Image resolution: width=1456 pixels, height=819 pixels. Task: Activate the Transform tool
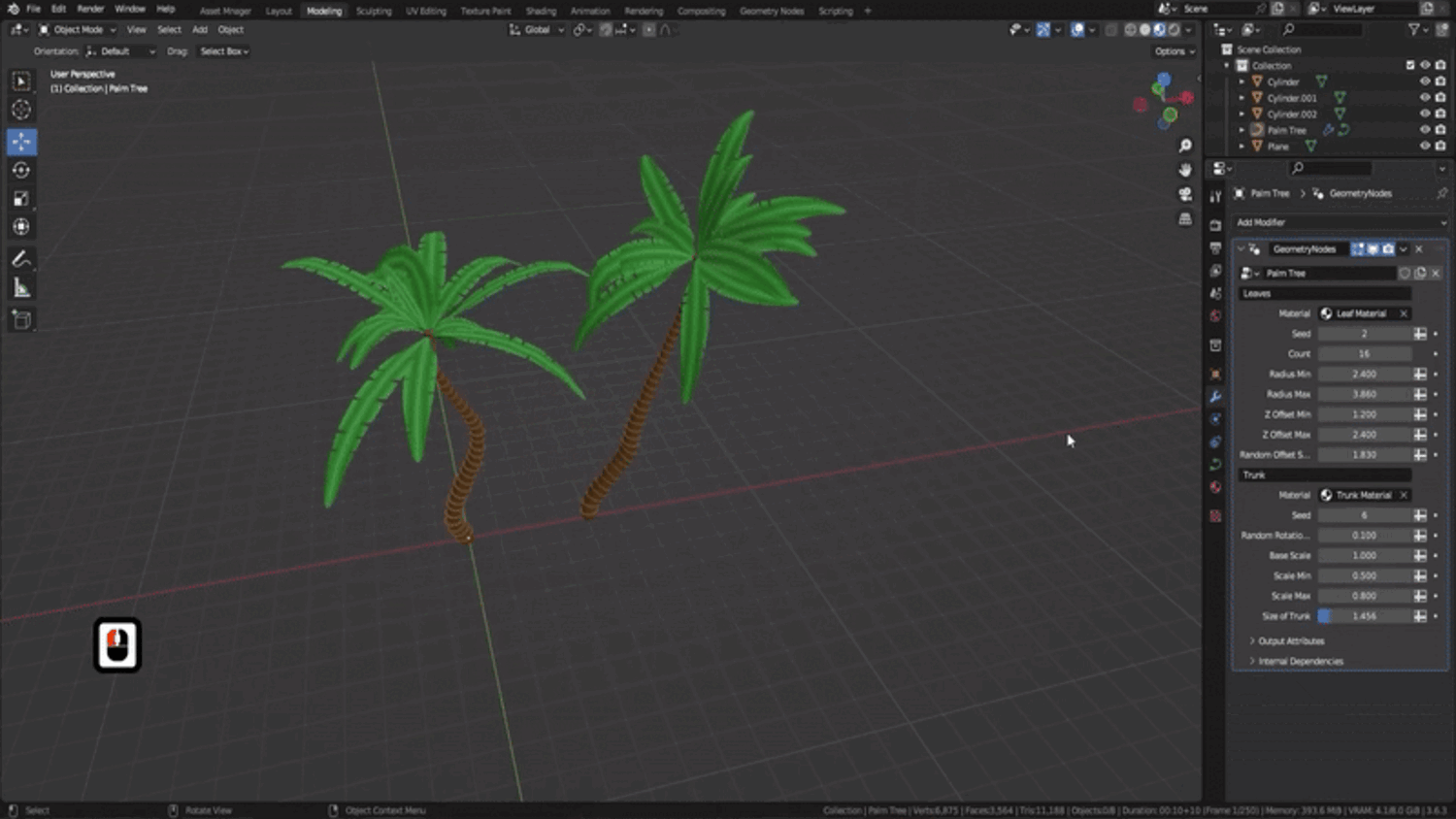21,227
